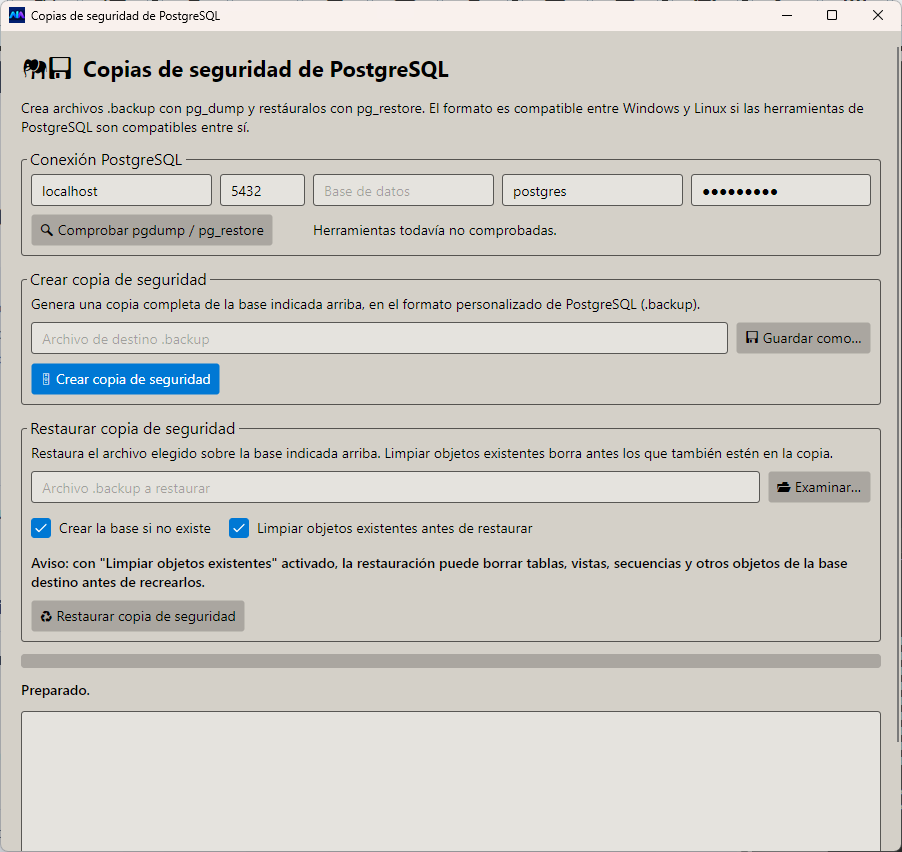
Task: Click the checkbox label Crear la base si no existe
Action: [135, 528]
